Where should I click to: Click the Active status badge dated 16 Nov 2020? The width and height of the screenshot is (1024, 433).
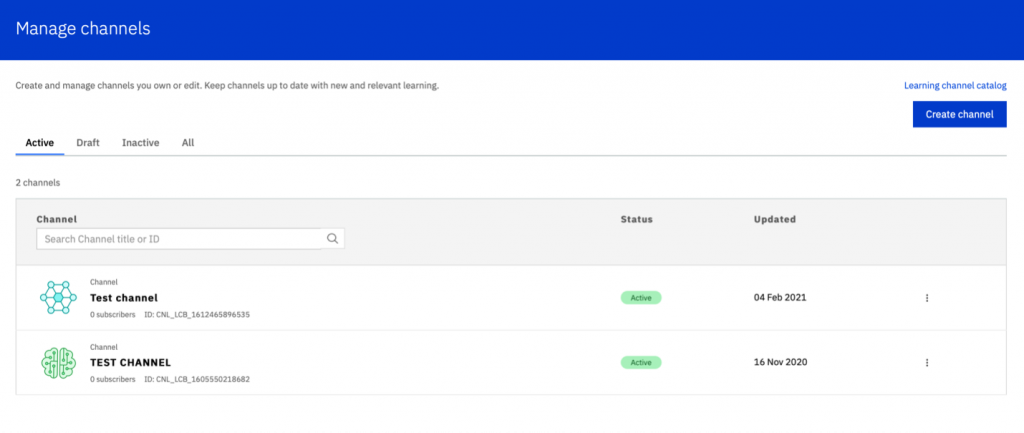641,362
